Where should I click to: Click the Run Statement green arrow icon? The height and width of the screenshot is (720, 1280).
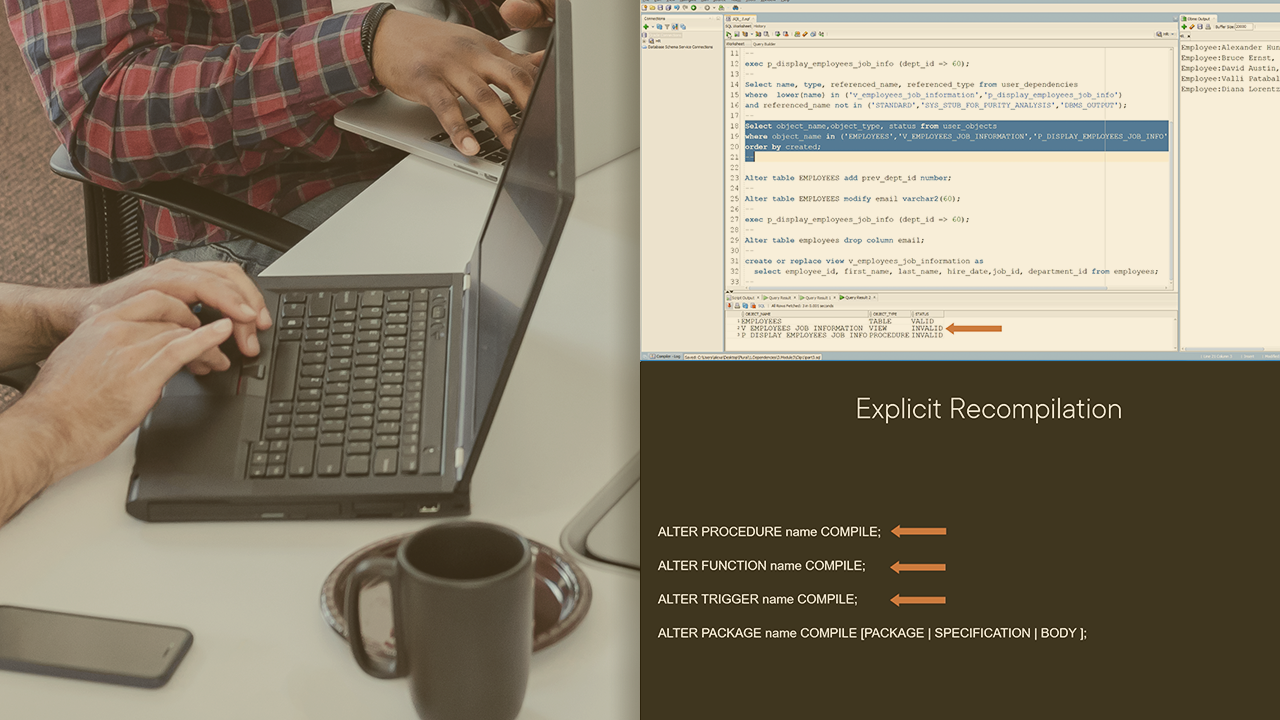(728, 34)
